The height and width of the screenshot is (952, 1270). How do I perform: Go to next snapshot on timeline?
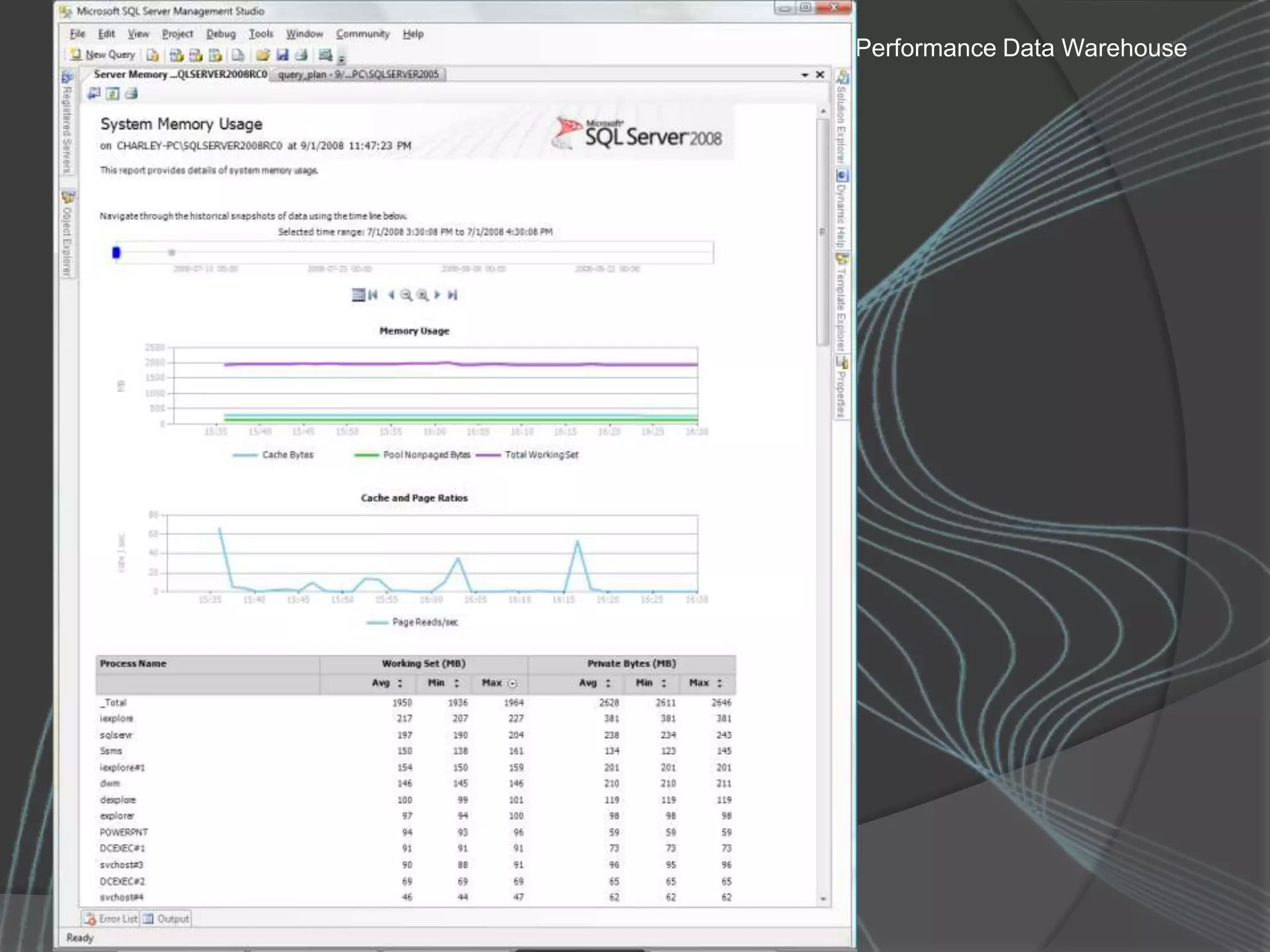[437, 295]
